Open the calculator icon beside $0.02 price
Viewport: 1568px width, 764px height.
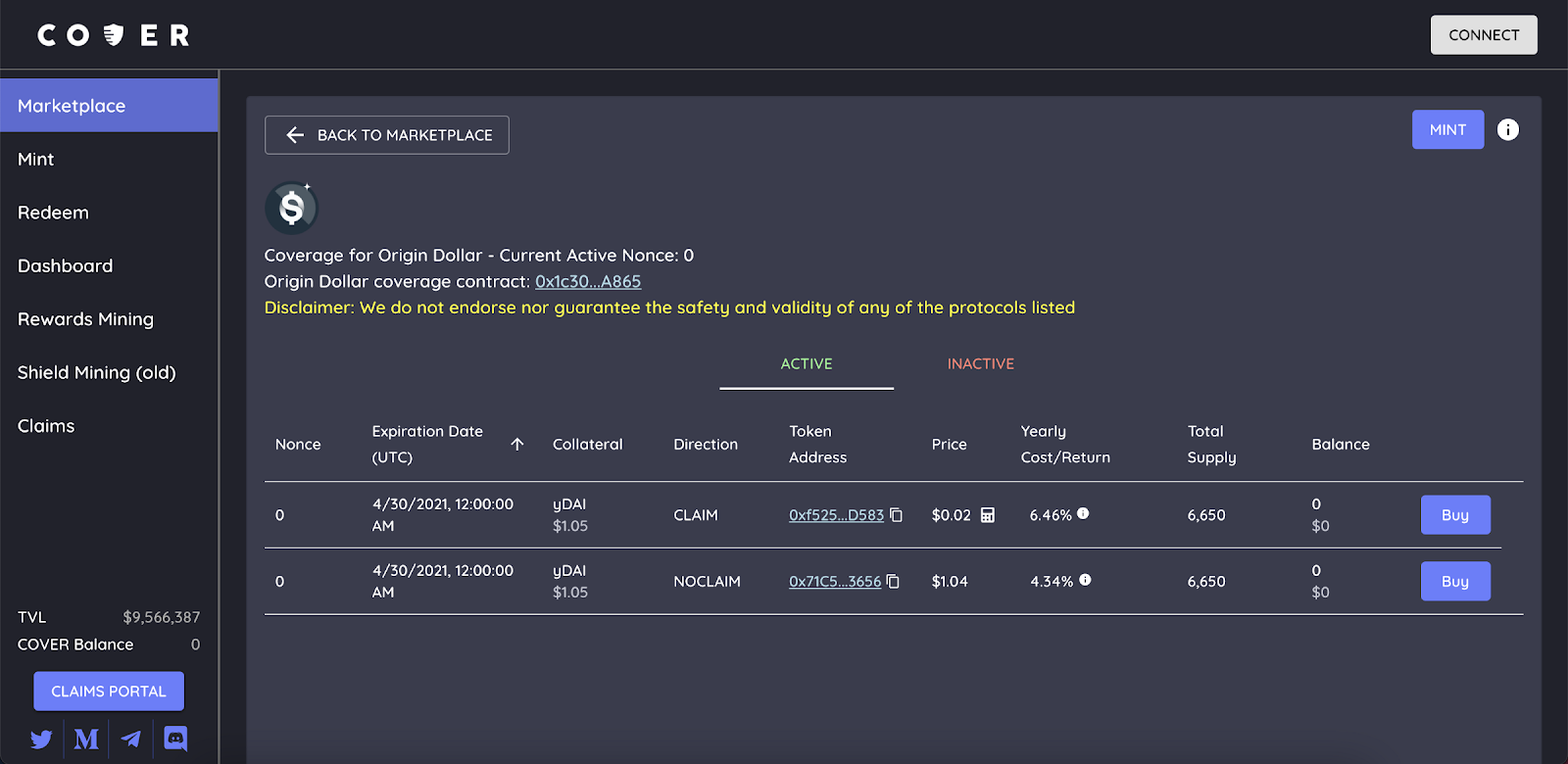[x=988, y=515]
